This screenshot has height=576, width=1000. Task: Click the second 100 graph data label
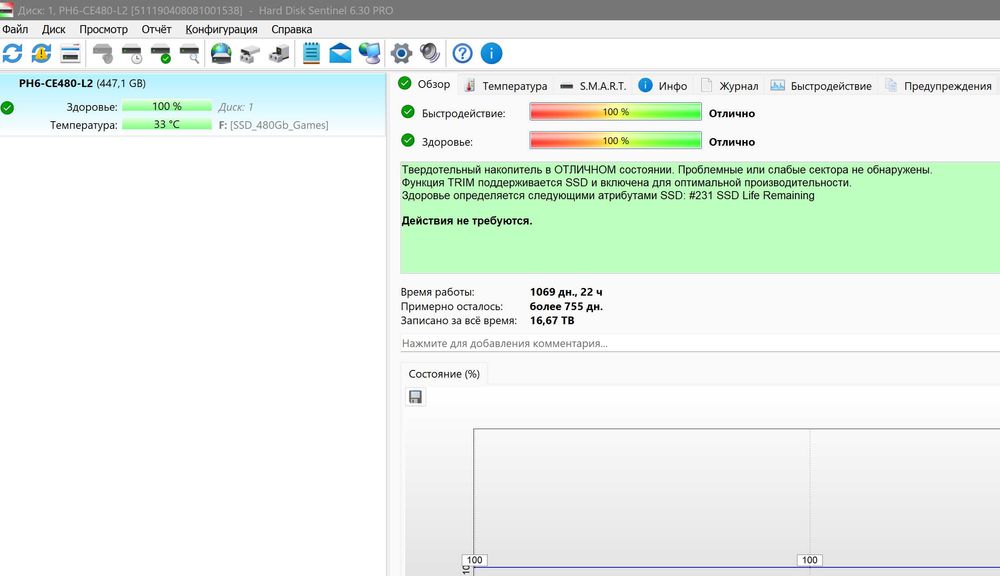point(809,560)
